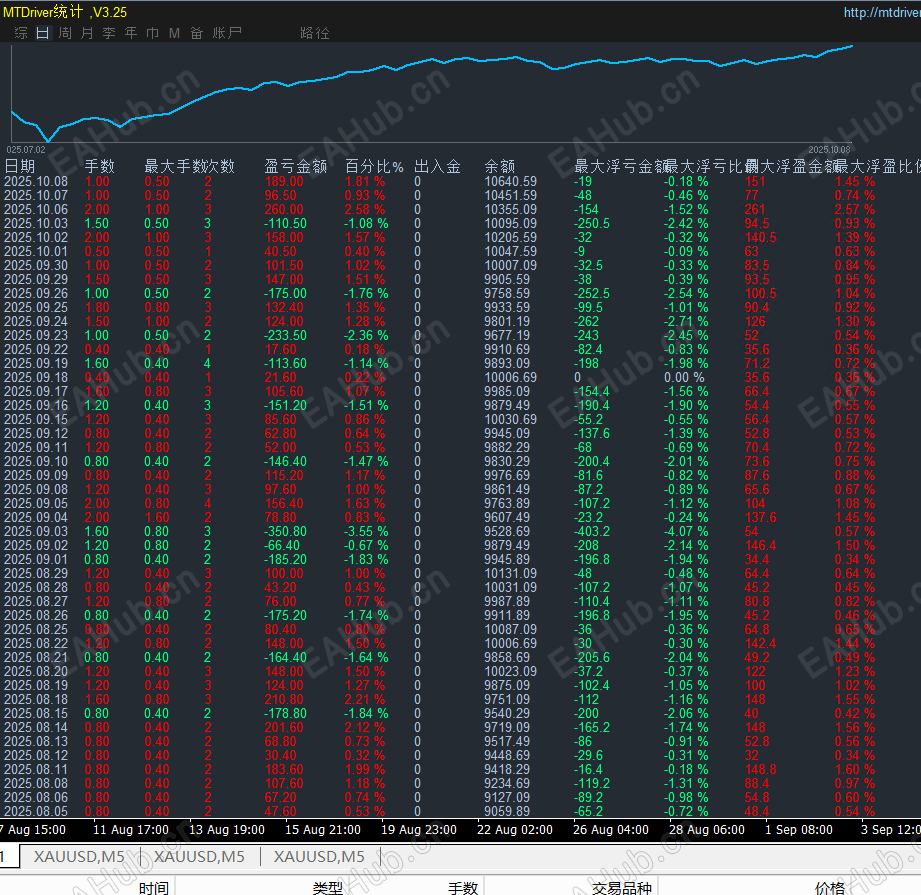Click the 路径 path button
Image resolution: width=921 pixels, height=895 pixels.
pyautogui.click(x=315, y=33)
